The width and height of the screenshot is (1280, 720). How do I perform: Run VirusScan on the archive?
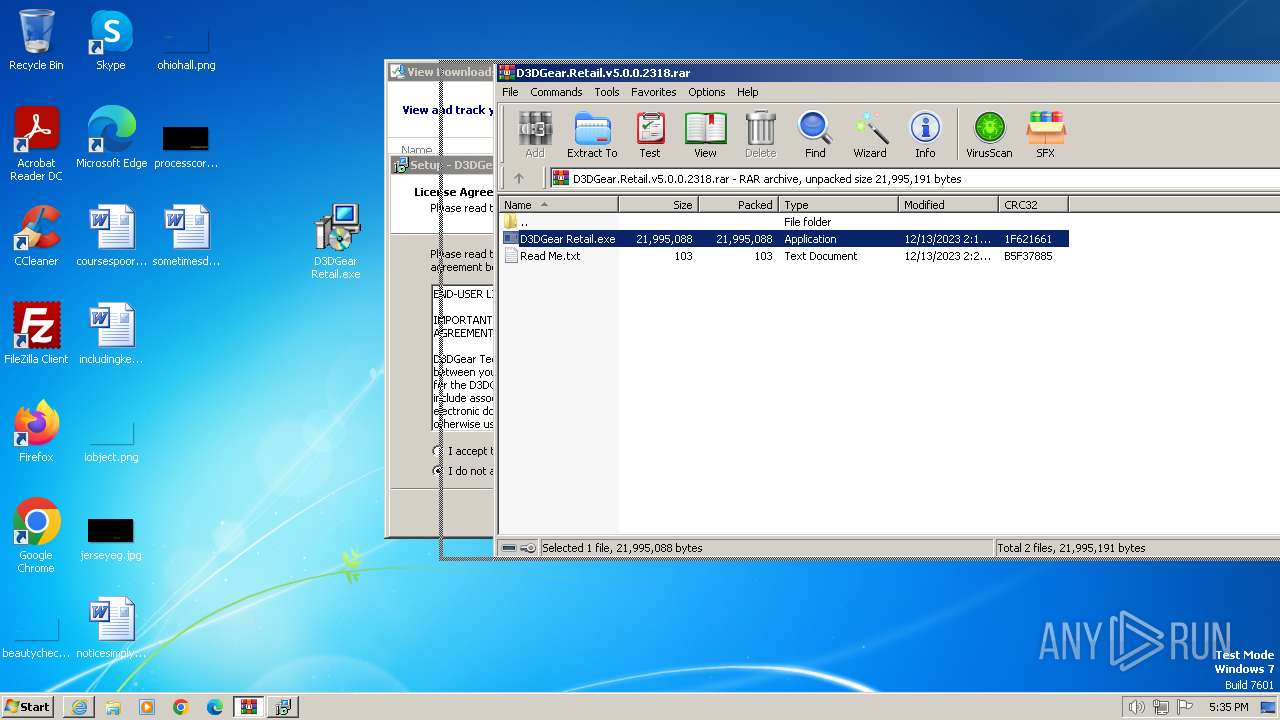989,134
